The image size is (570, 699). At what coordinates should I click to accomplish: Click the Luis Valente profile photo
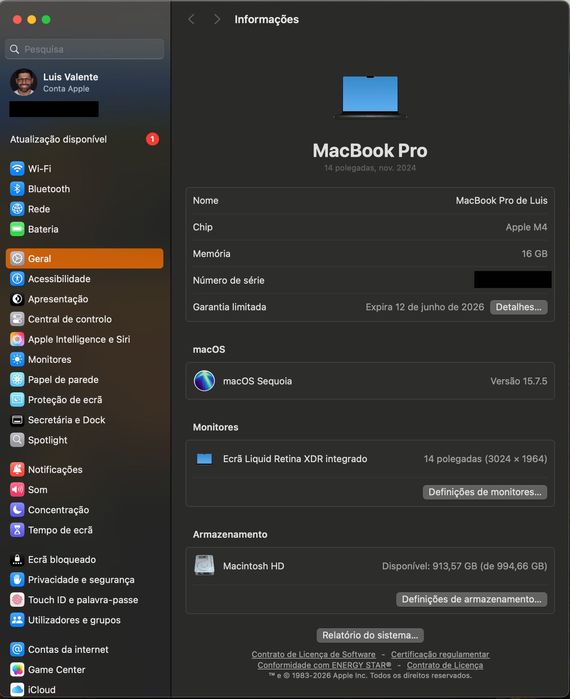pos(24,82)
